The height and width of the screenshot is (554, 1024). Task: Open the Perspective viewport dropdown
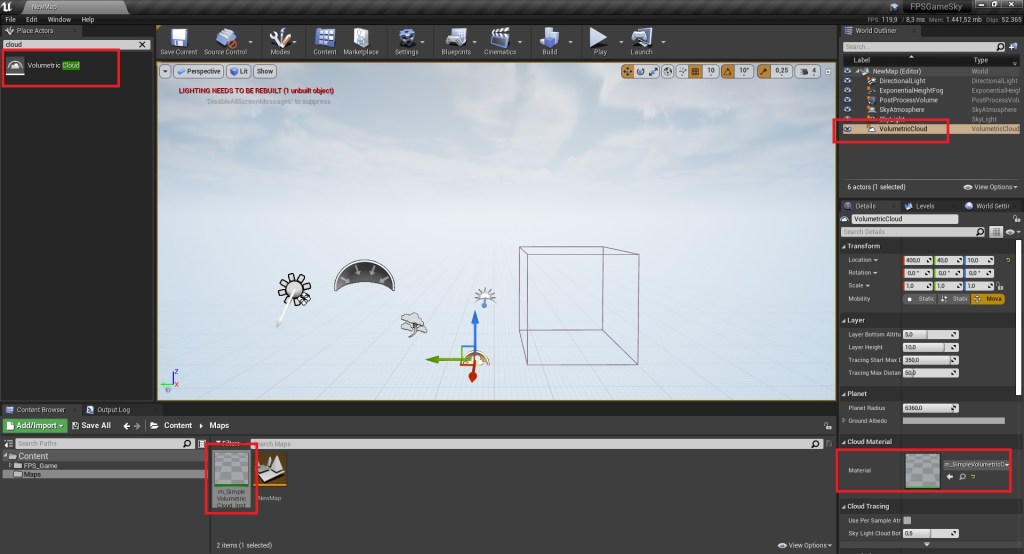[x=198, y=71]
